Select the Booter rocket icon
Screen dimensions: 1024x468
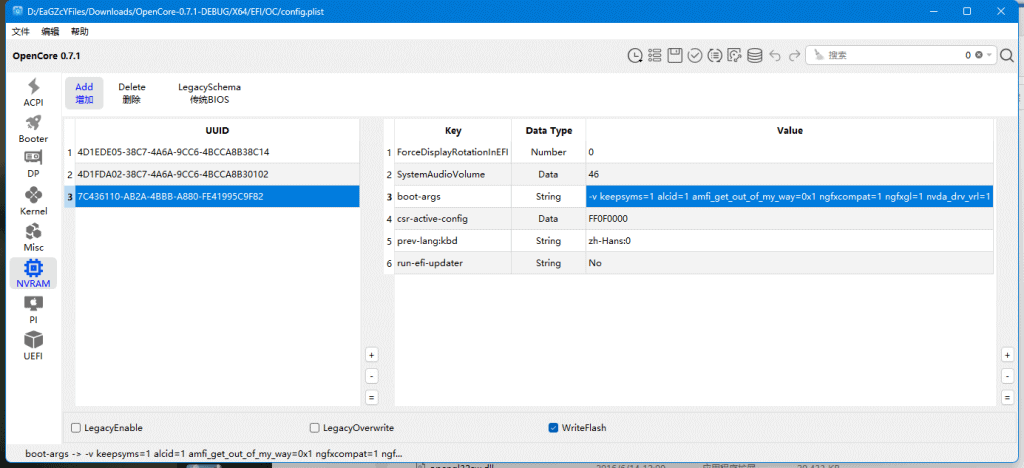tap(33, 128)
